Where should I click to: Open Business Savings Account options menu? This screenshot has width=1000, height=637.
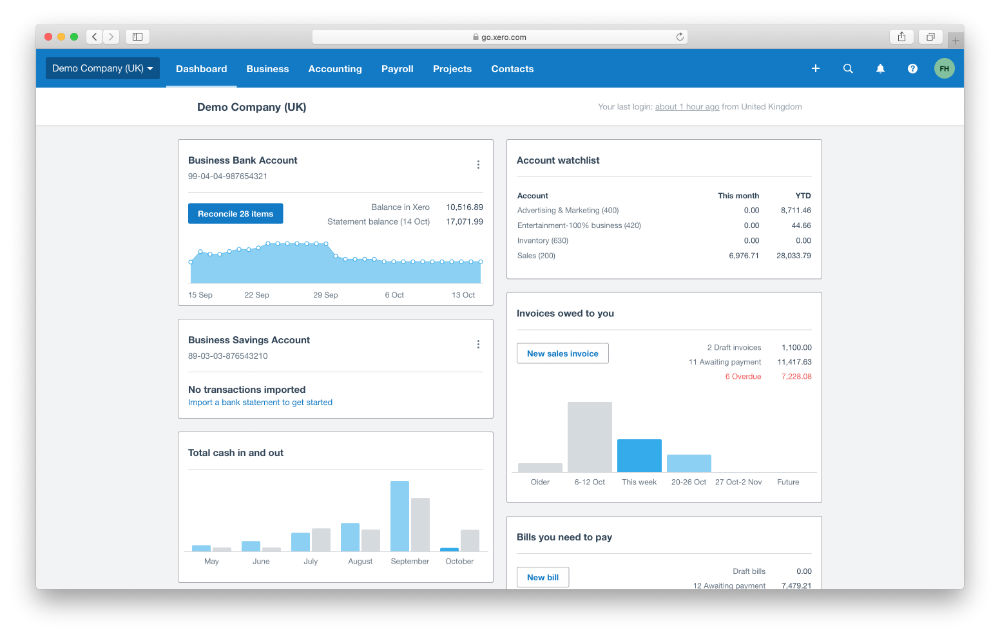[x=478, y=344]
